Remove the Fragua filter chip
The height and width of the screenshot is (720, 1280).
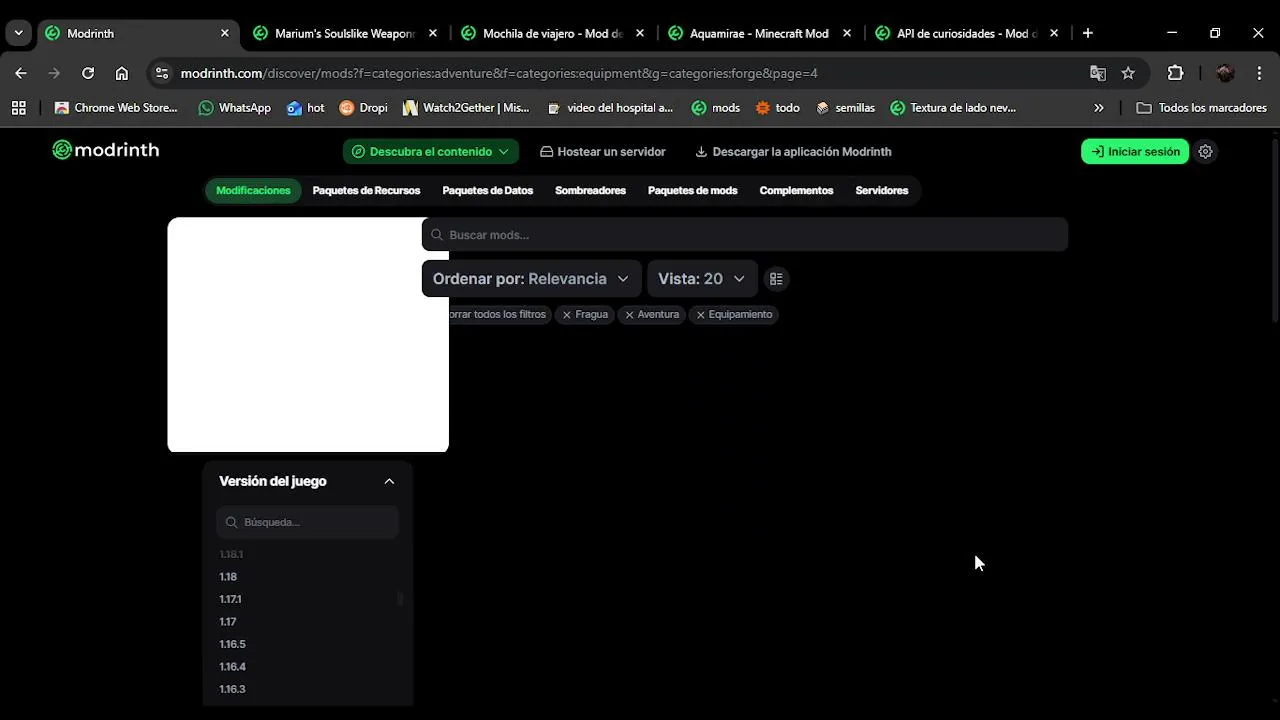(x=585, y=314)
